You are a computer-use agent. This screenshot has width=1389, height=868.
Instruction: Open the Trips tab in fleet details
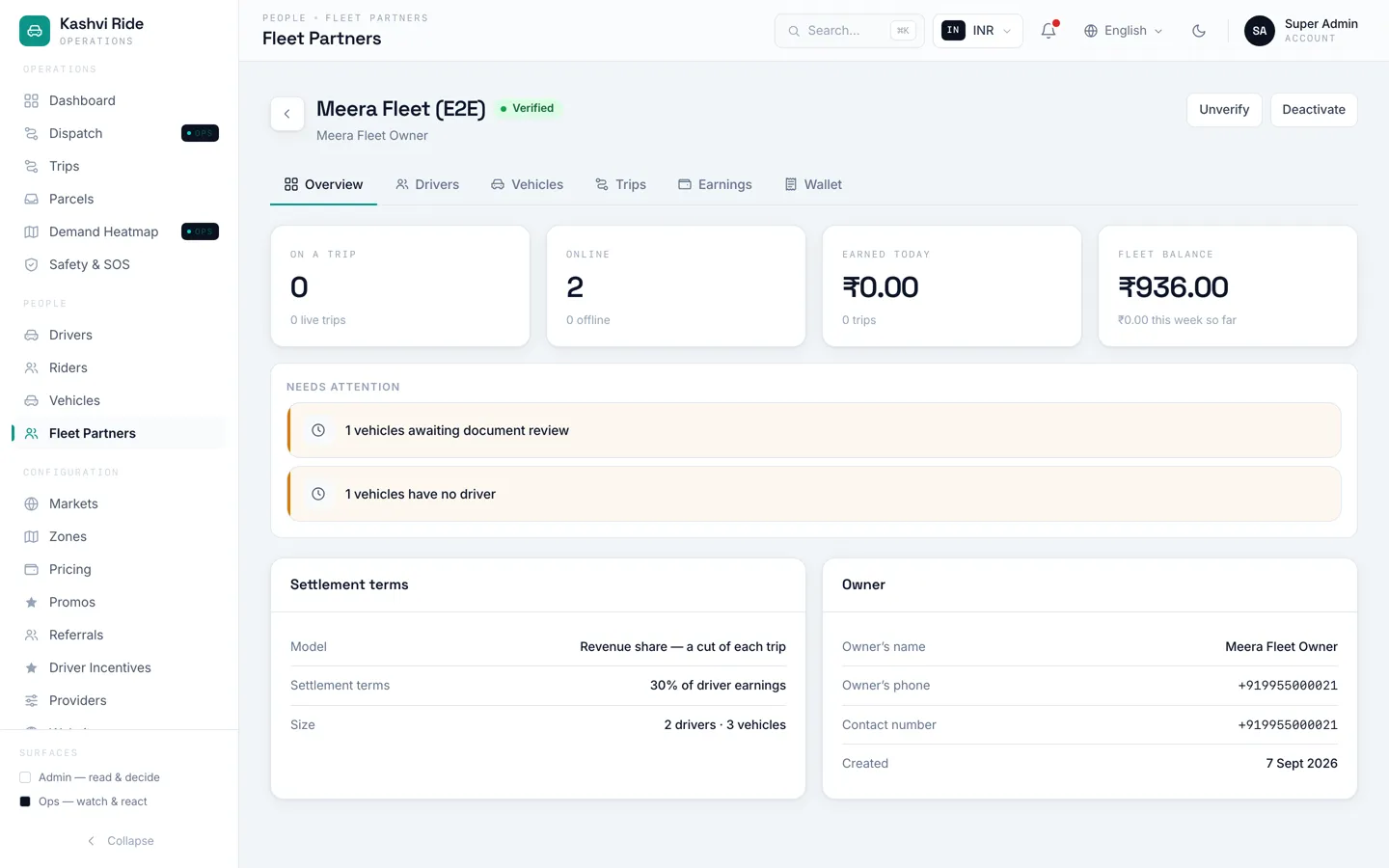coord(620,184)
